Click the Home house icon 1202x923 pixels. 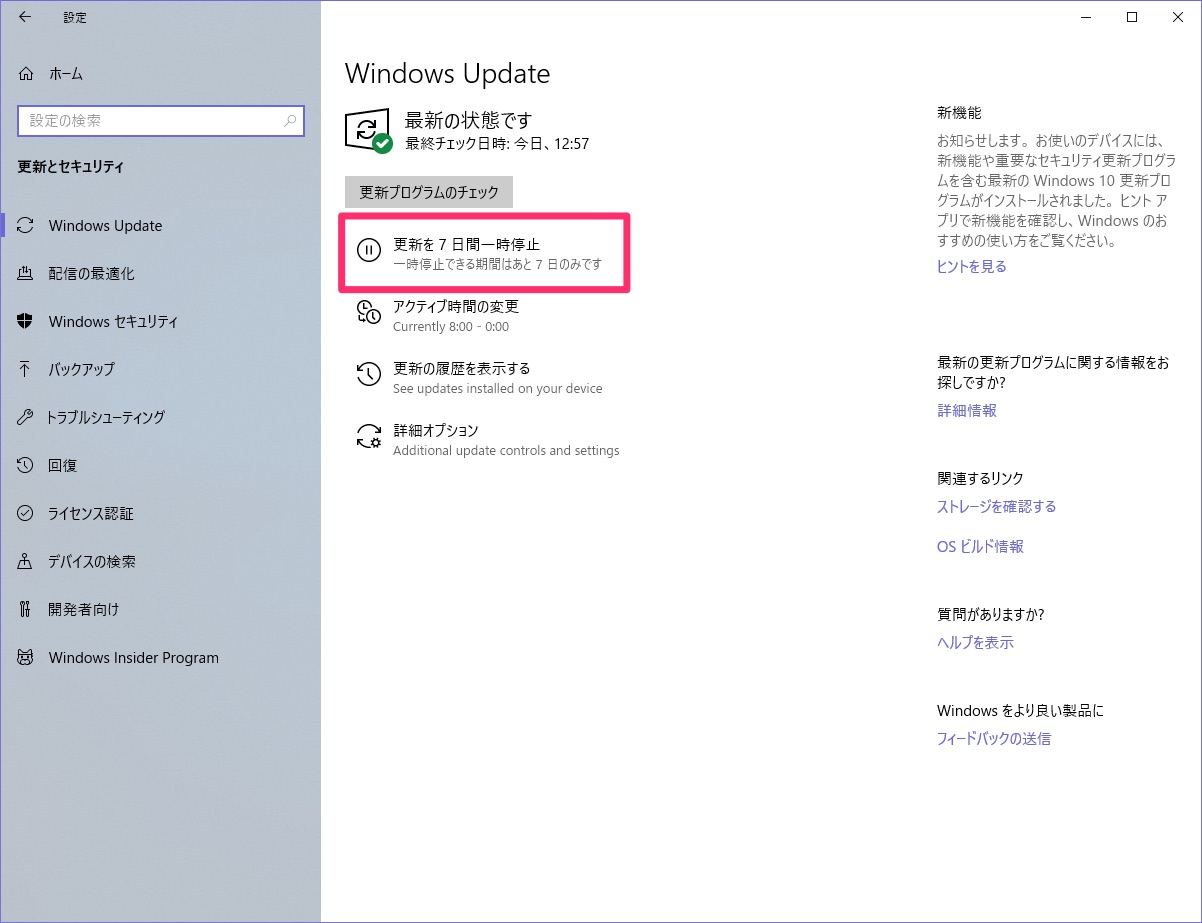(26, 74)
